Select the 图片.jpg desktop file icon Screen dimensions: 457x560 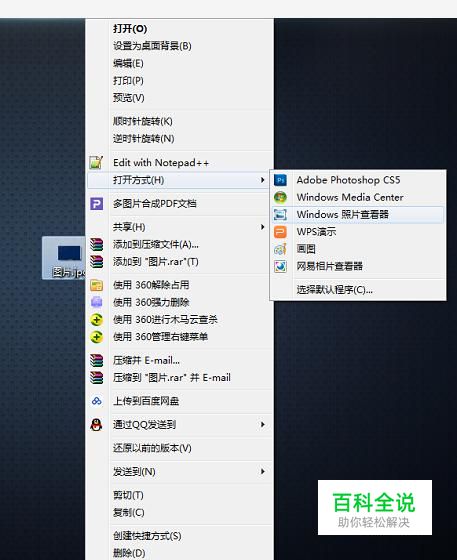[64, 258]
